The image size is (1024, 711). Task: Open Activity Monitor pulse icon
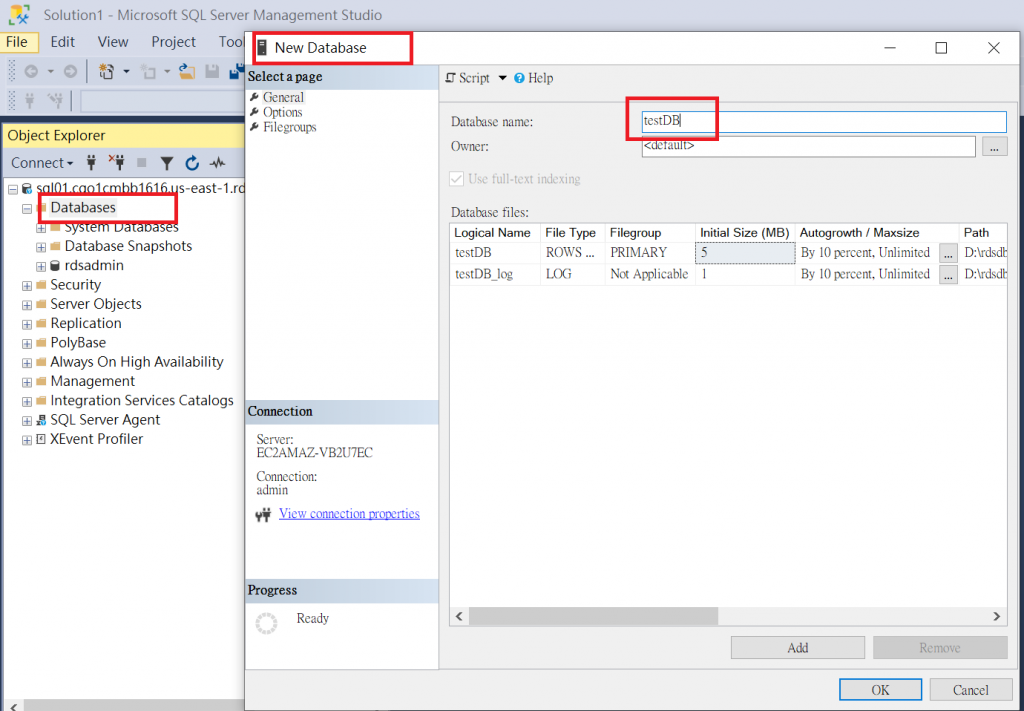click(x=217, y=163)
